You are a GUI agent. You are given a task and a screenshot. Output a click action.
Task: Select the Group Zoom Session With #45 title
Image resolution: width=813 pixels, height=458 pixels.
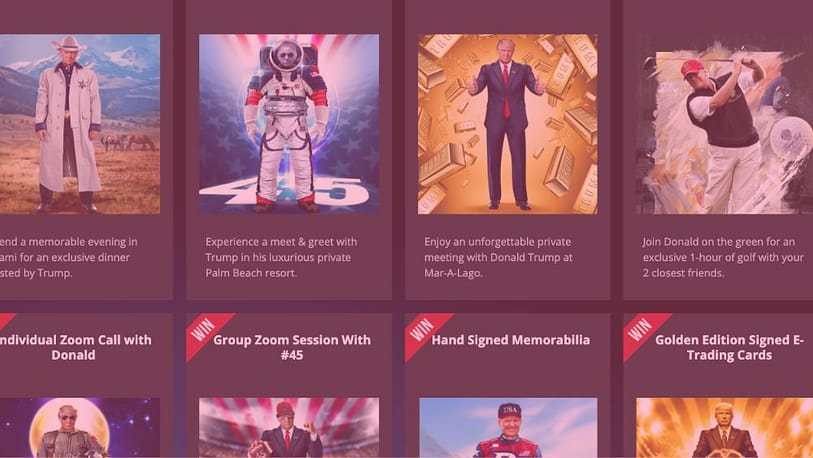coord(292,348)
